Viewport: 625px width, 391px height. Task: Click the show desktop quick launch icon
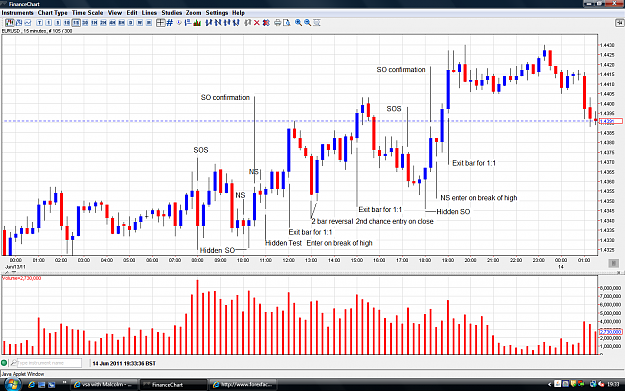(x=41, y=385)
